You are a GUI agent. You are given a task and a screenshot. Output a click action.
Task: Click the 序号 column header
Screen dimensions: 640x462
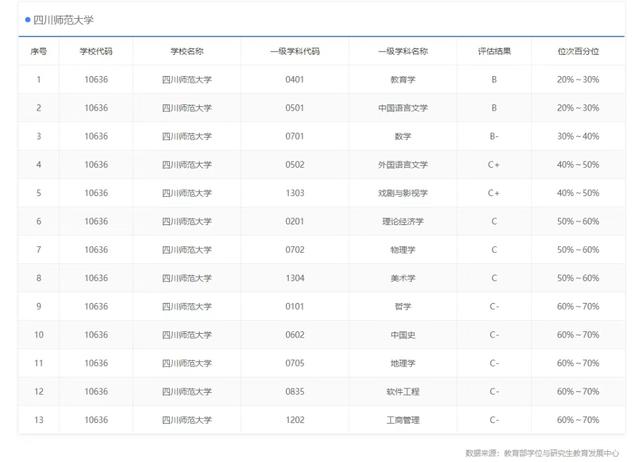pos(39,51)
